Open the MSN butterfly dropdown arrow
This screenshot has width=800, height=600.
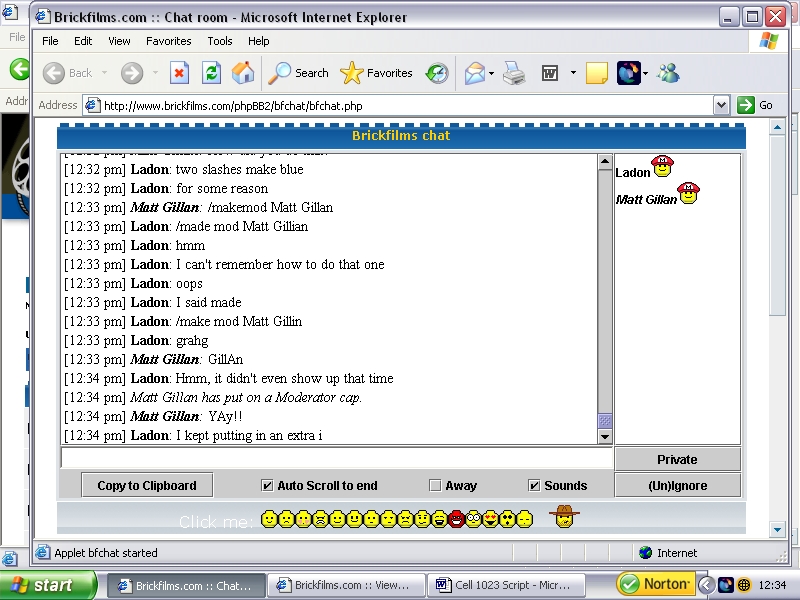coord(645,73)
